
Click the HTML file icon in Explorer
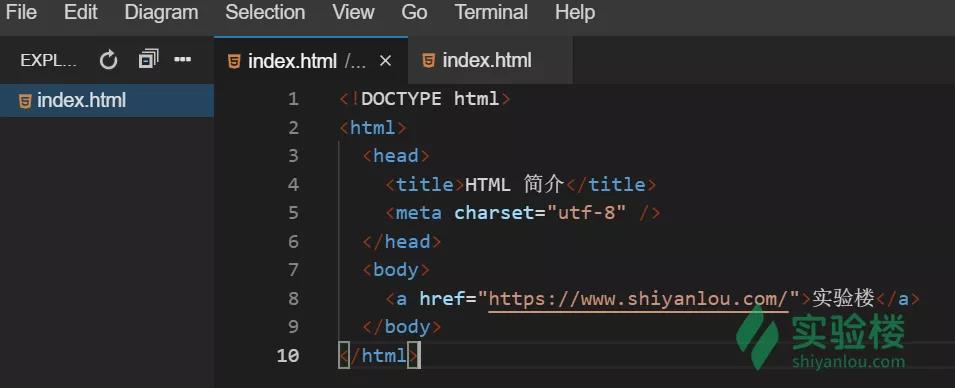[x=25, y=101]
